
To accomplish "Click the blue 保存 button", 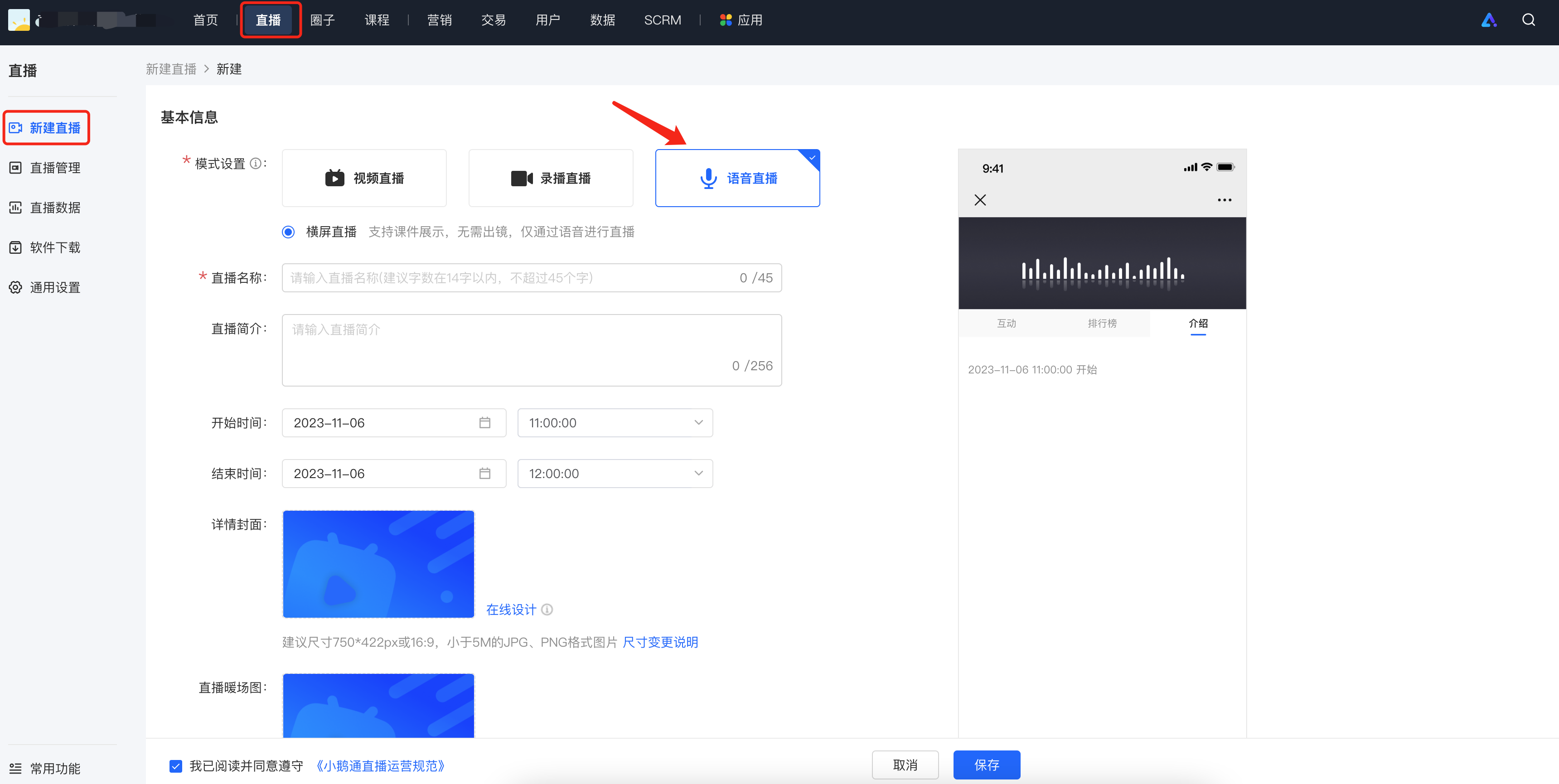I will 987,765.
